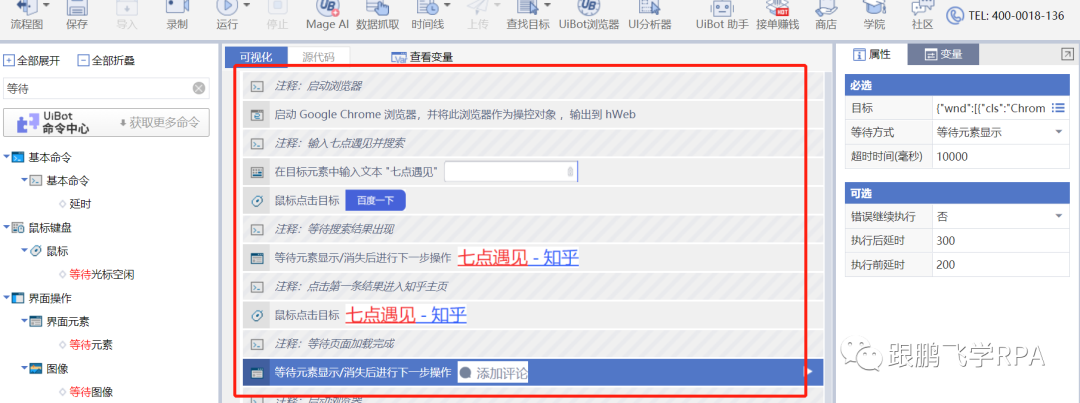Select the 等待光标空闲 command
The width and height of the screenshot is (1080, 403).
[101, 275]
